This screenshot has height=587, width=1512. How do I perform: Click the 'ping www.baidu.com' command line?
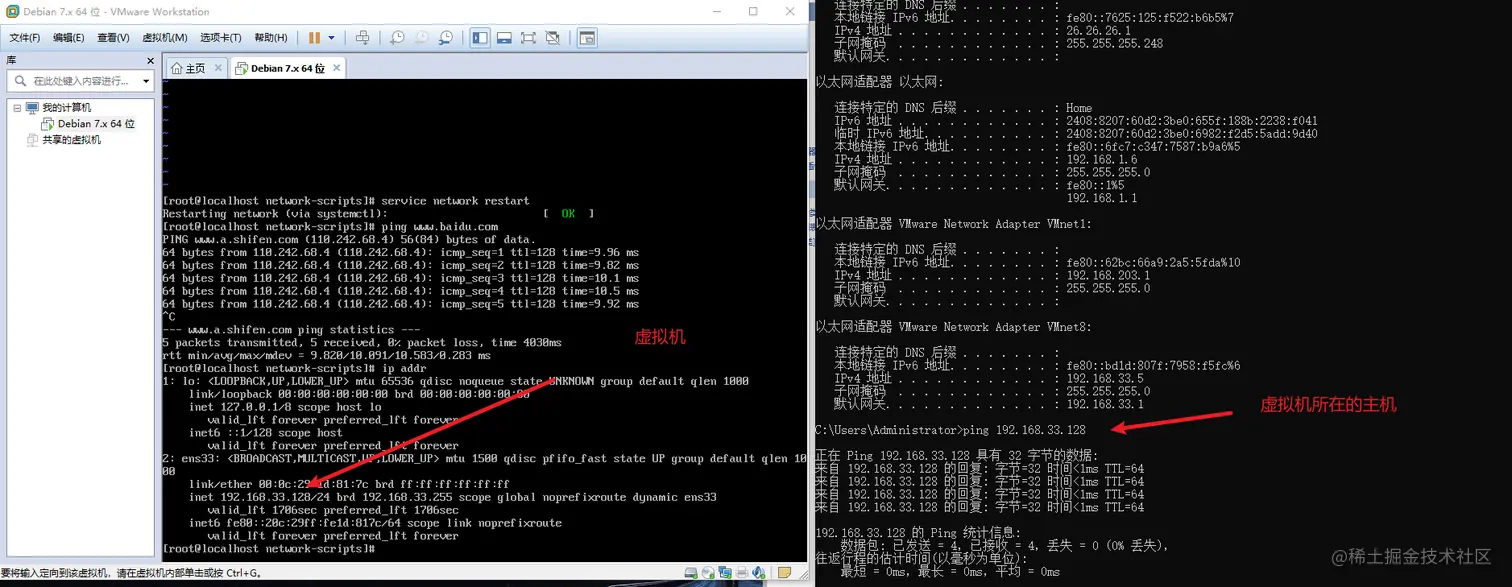[330, 227]
